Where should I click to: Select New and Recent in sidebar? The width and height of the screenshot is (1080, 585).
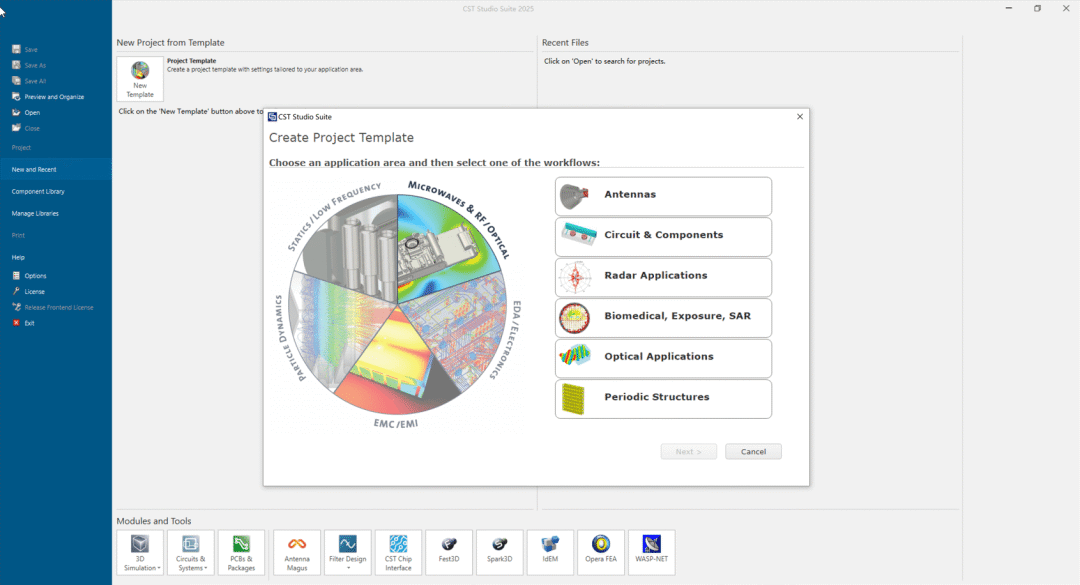tap(56, 170)
